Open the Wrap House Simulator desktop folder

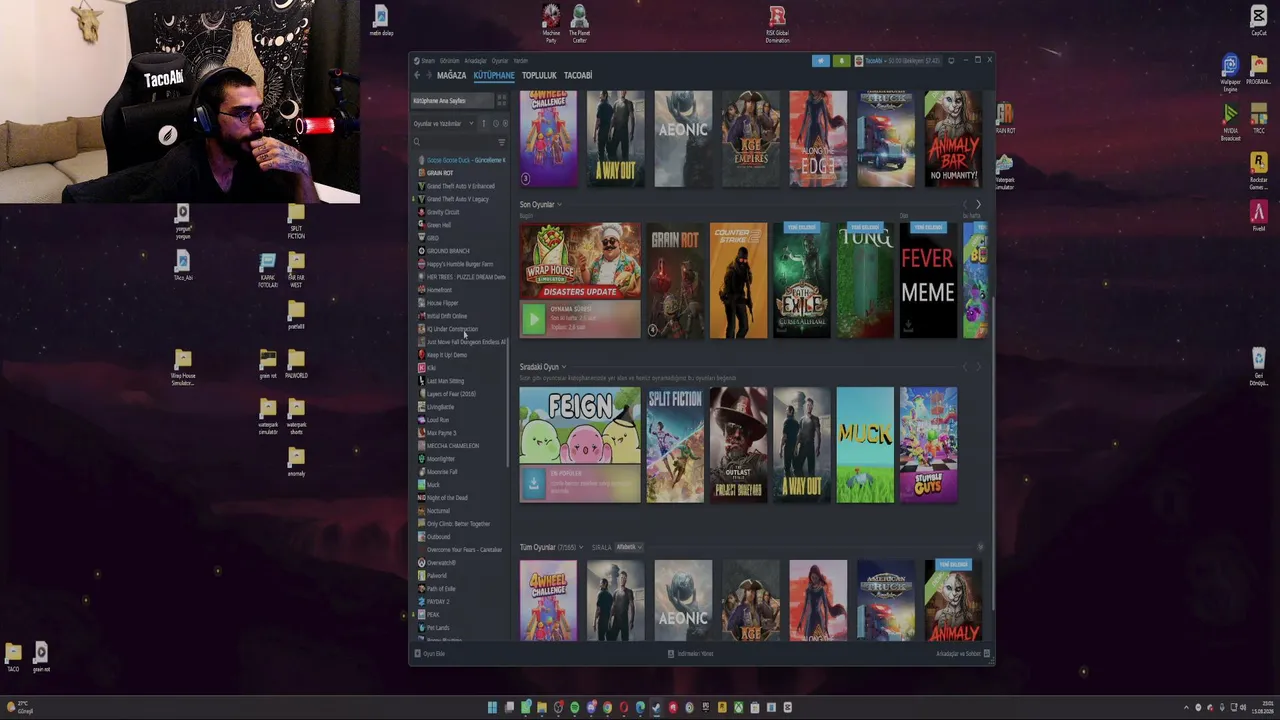click(183, 367)
